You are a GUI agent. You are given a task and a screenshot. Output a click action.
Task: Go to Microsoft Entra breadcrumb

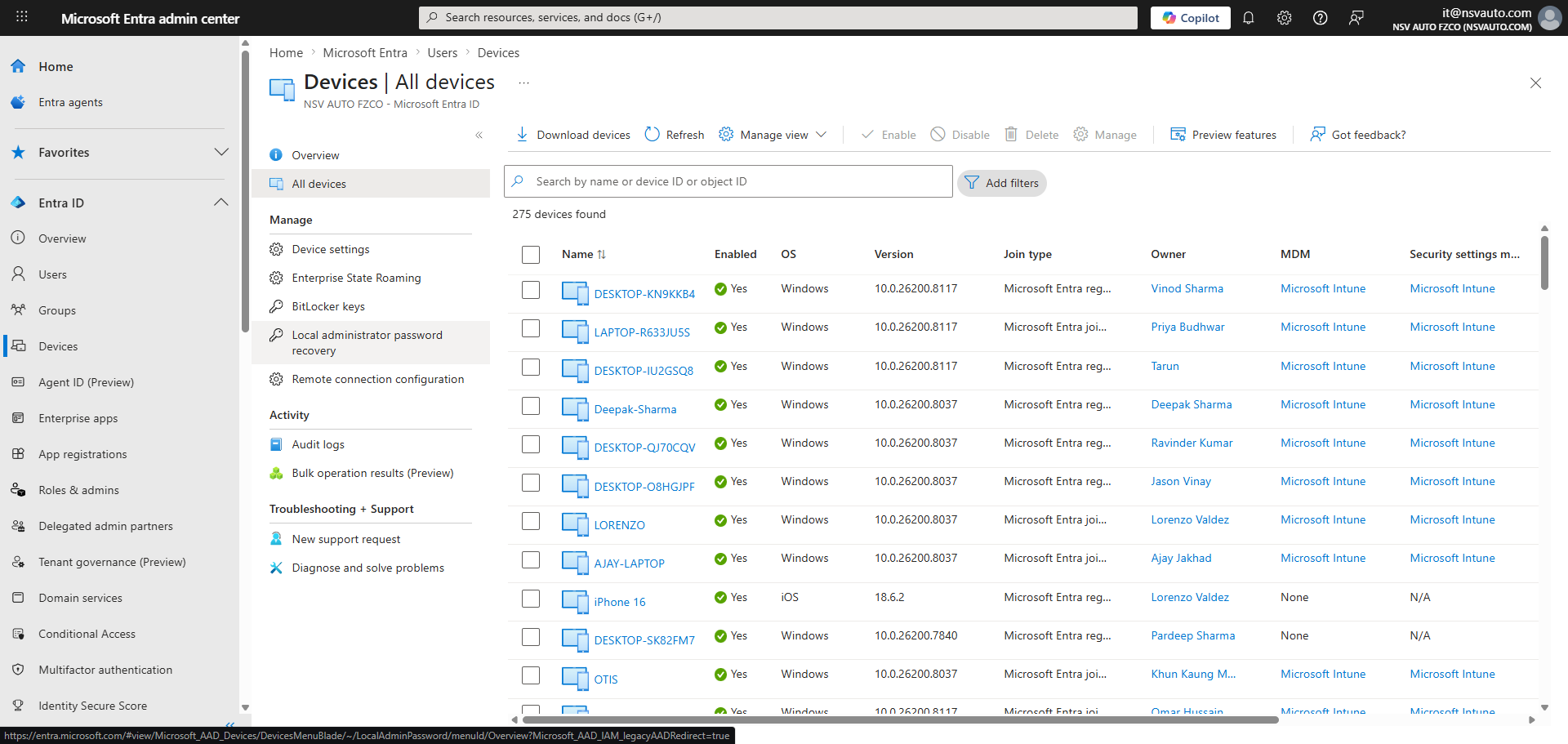click(x=365, y=53)
